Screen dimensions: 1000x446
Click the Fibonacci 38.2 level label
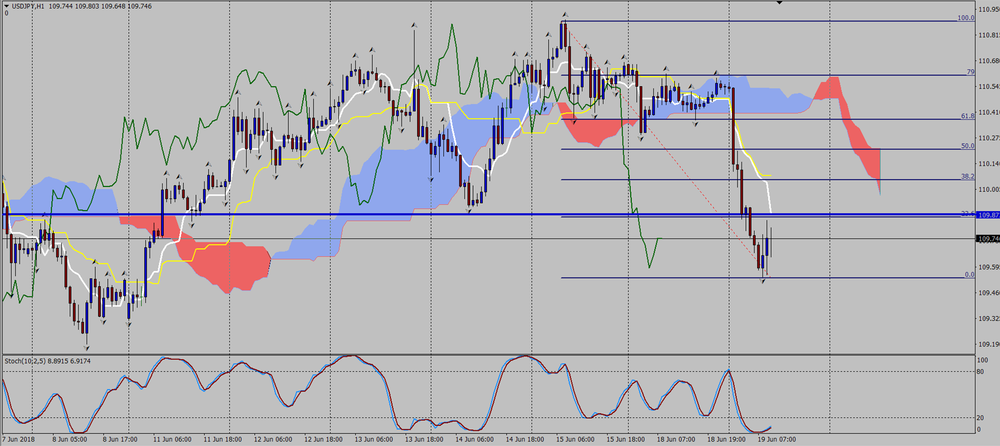pos(967,176)
